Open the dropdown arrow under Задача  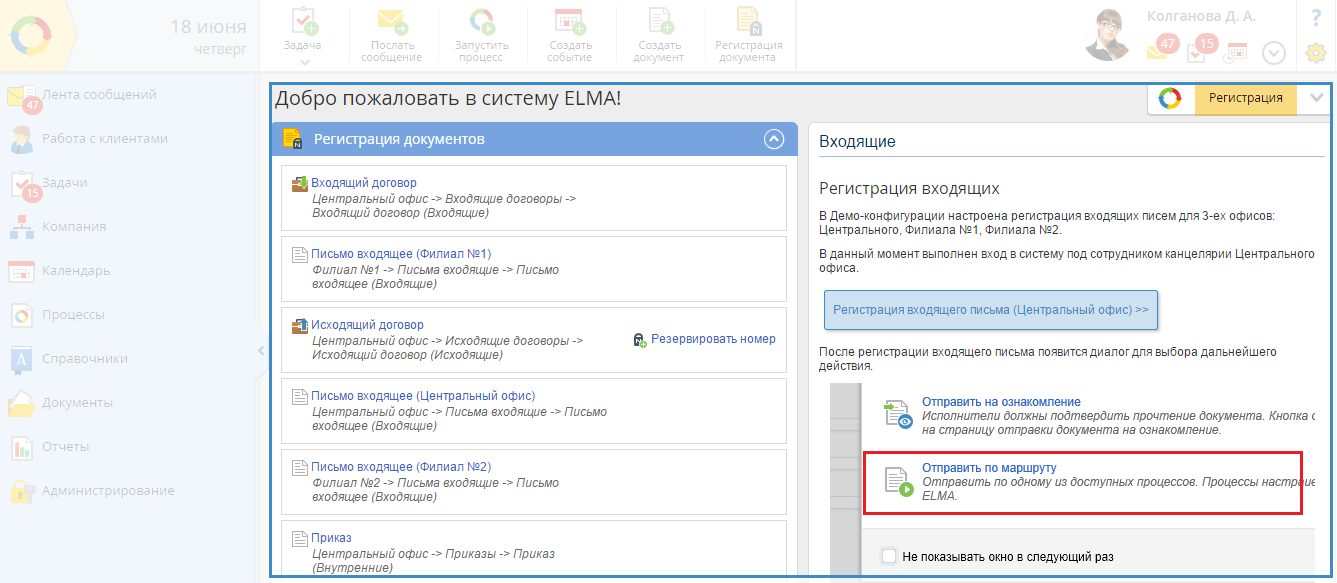[304, 63]
